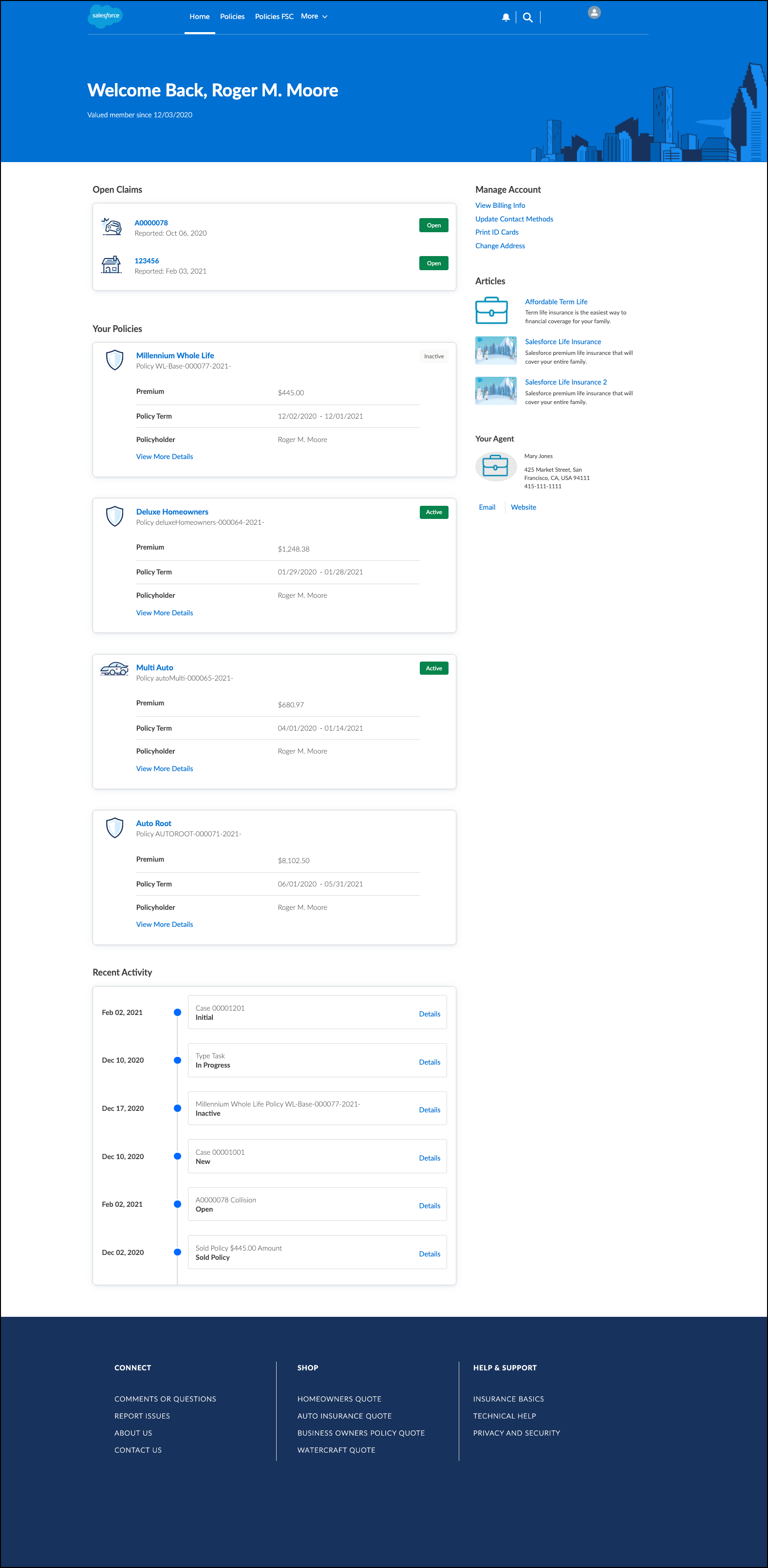
Task: Open Deluxe Homeowners policy title
Action: [172, 512]
